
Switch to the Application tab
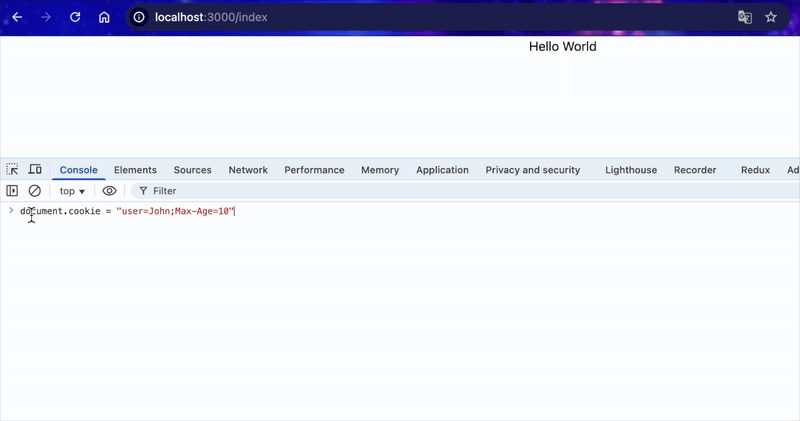pyautogui.click(x=442, y=170)
